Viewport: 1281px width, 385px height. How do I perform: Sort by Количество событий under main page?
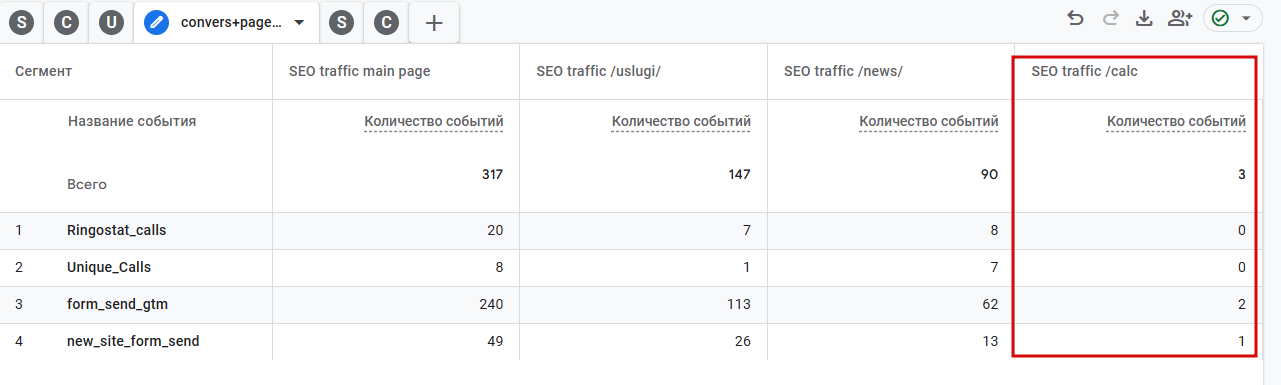pos(434,122)
